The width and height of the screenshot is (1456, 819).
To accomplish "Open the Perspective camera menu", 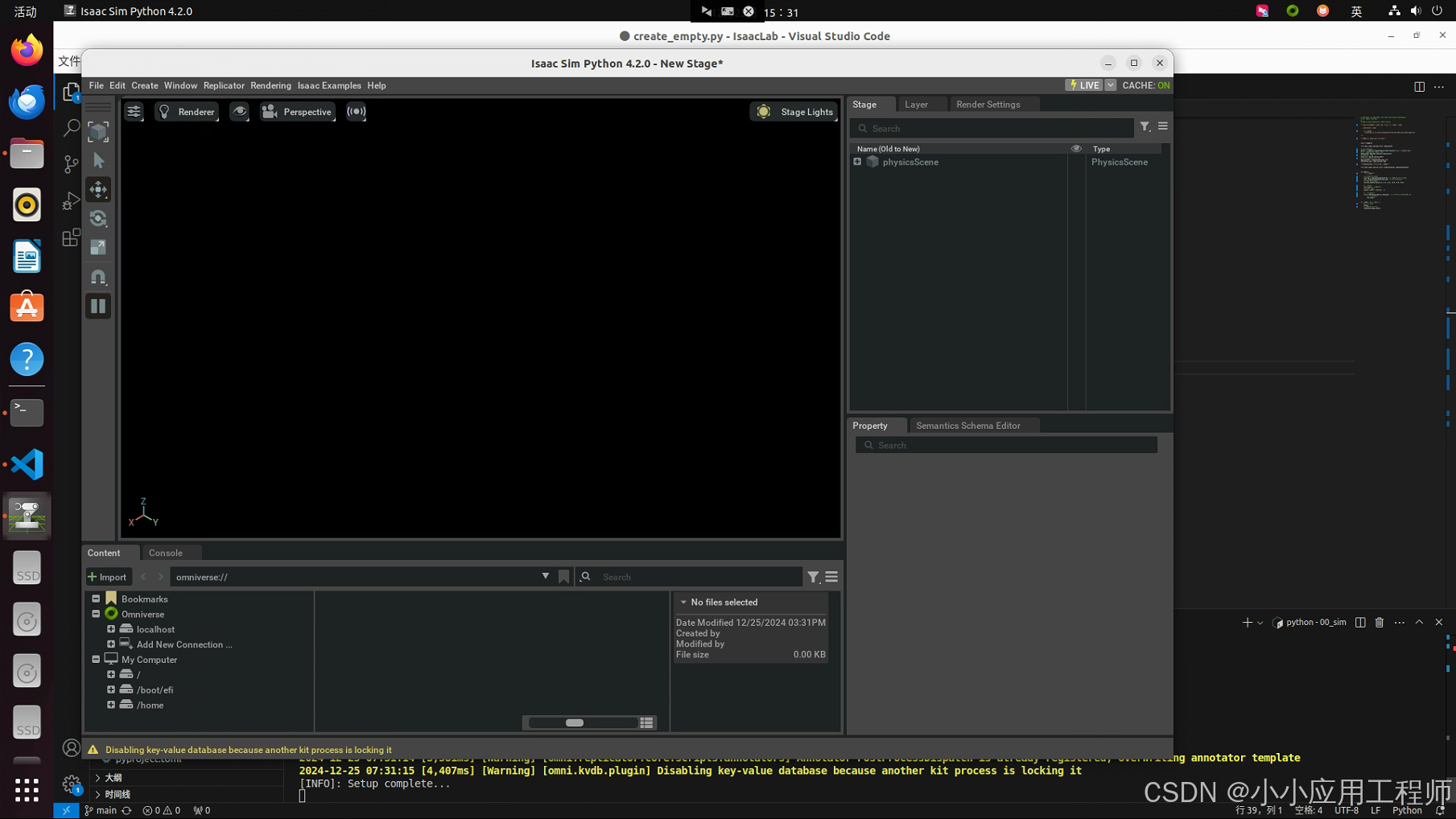I will click(x=297, y=112).
